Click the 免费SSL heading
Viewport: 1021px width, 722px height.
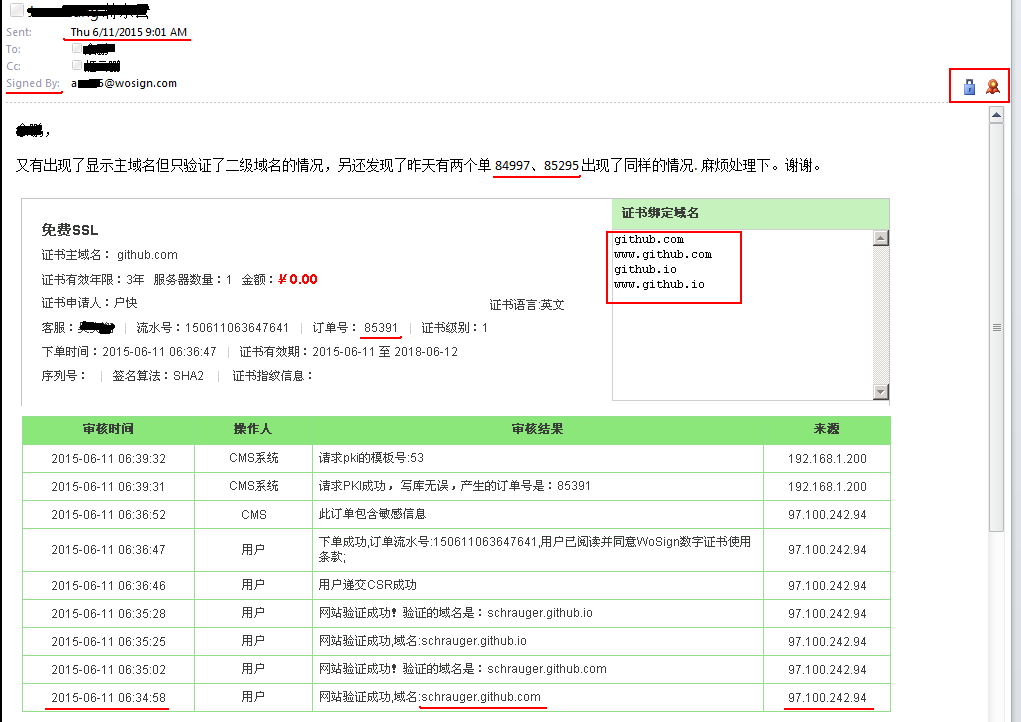(x=70, y=230)
